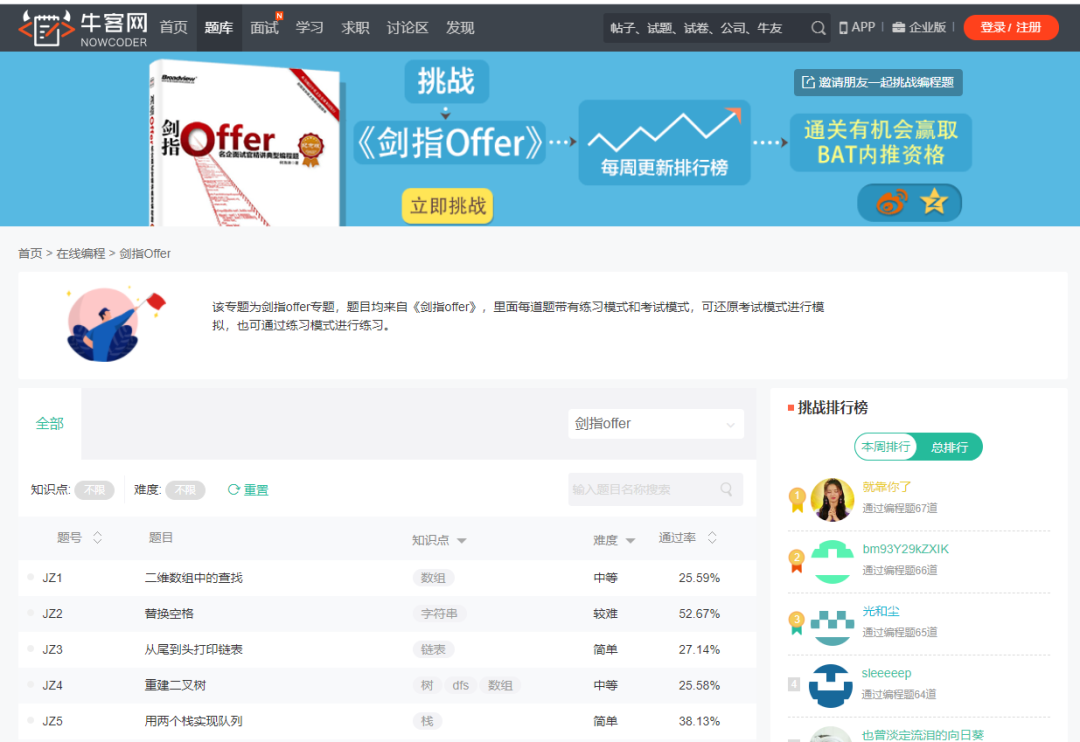The height and width of the screenshot is (742, 1080).
Task: Switch ranking to 总排行
Action: [949, 447]
